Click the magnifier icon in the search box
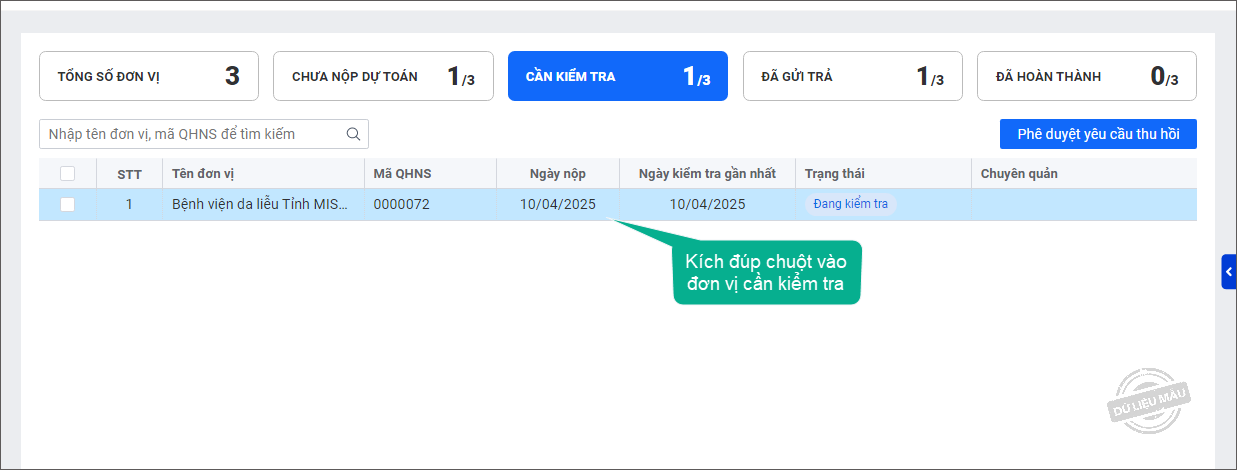This screenshot has height=470, width=1237. tap(353, 134)
